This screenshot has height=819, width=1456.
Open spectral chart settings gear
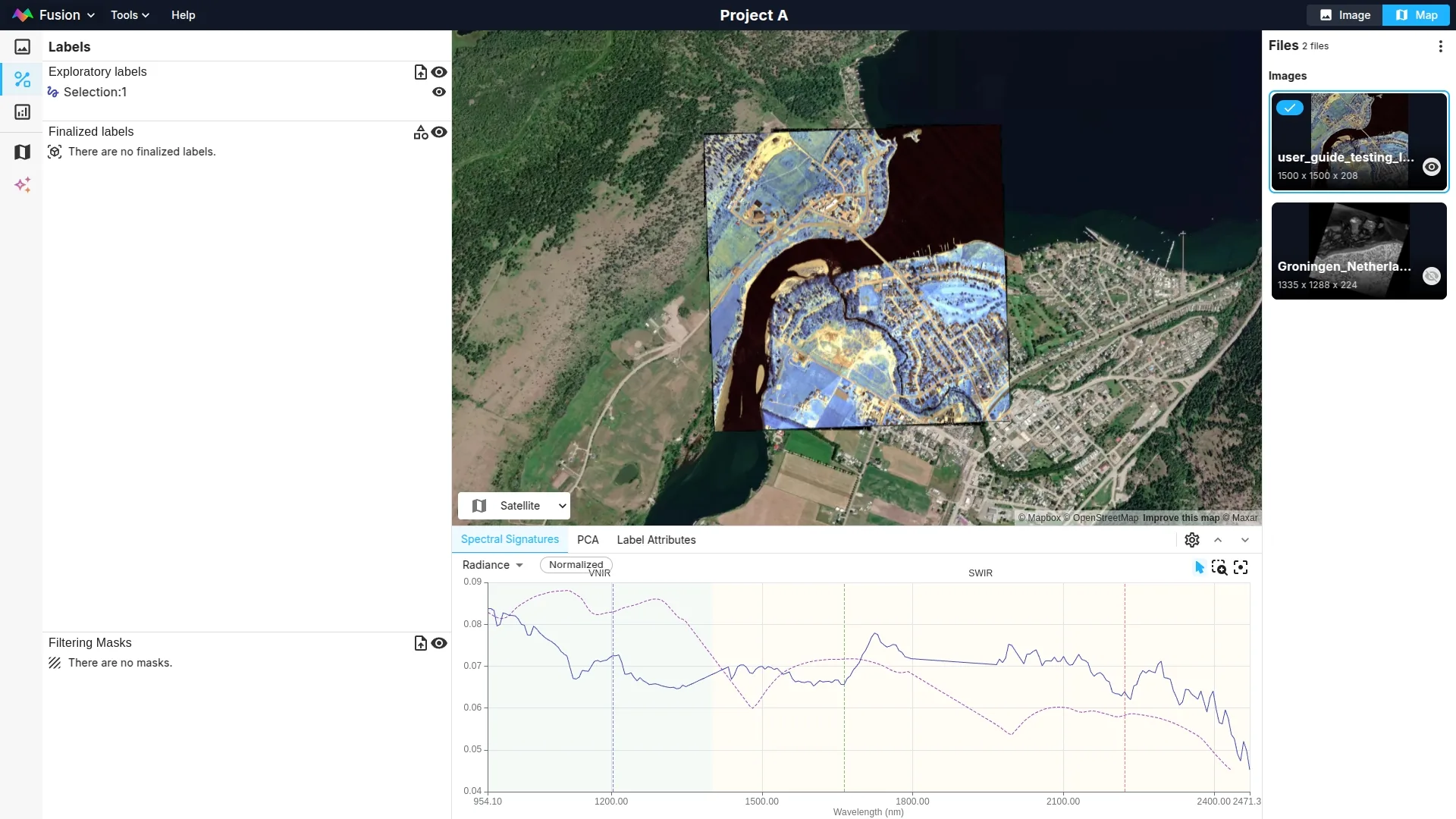point(1191,540)
